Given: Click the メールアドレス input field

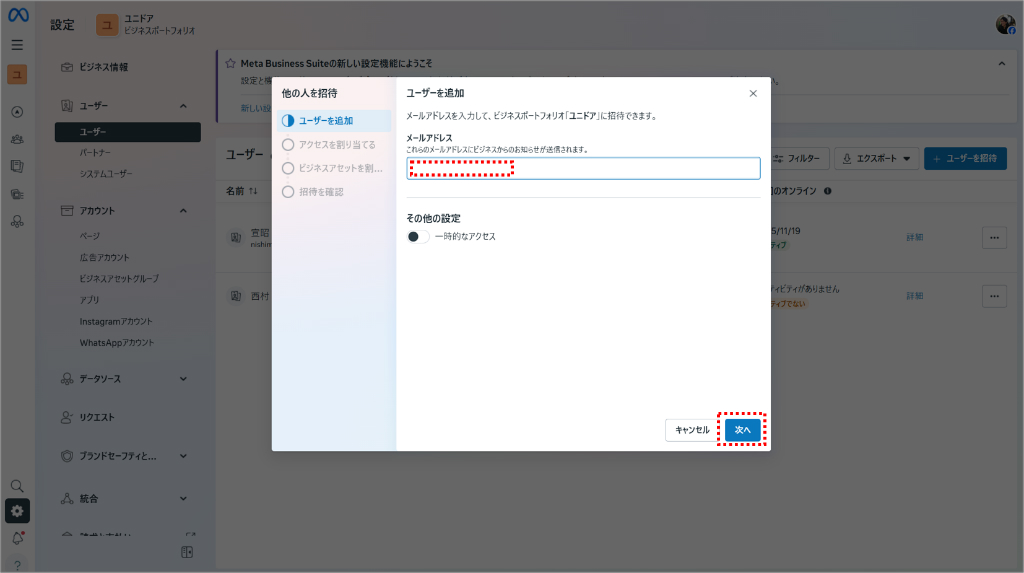Looking at the screenshot, I should 583,168.
